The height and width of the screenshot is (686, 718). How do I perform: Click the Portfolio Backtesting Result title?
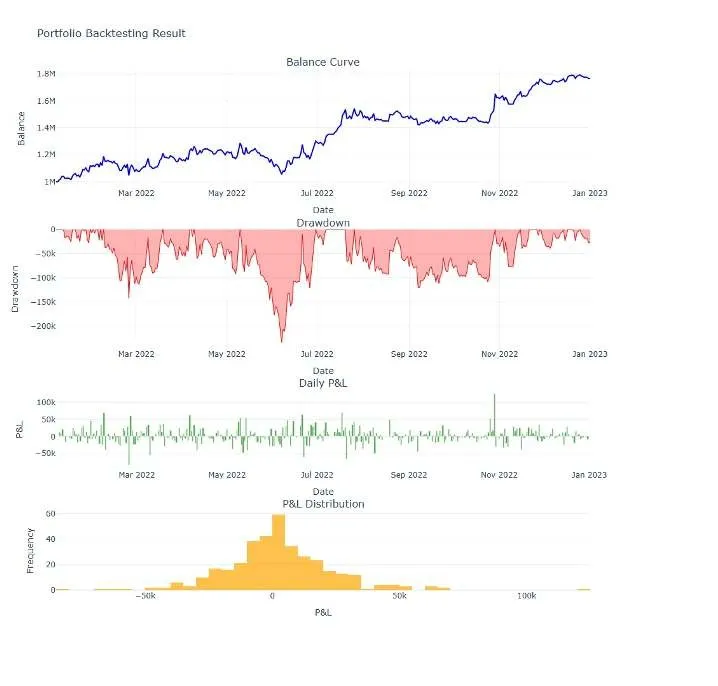(x=111, y=33)
